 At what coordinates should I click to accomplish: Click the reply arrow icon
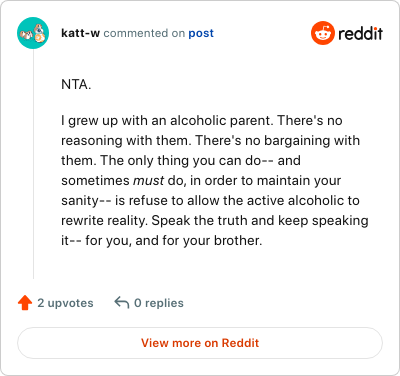click(x=122, y=303)
